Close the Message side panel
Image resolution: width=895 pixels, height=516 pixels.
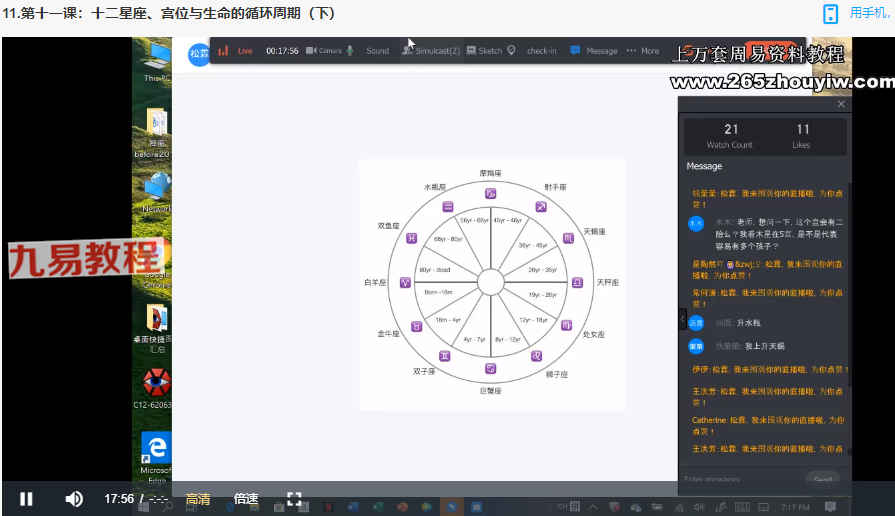click(841, 104)
